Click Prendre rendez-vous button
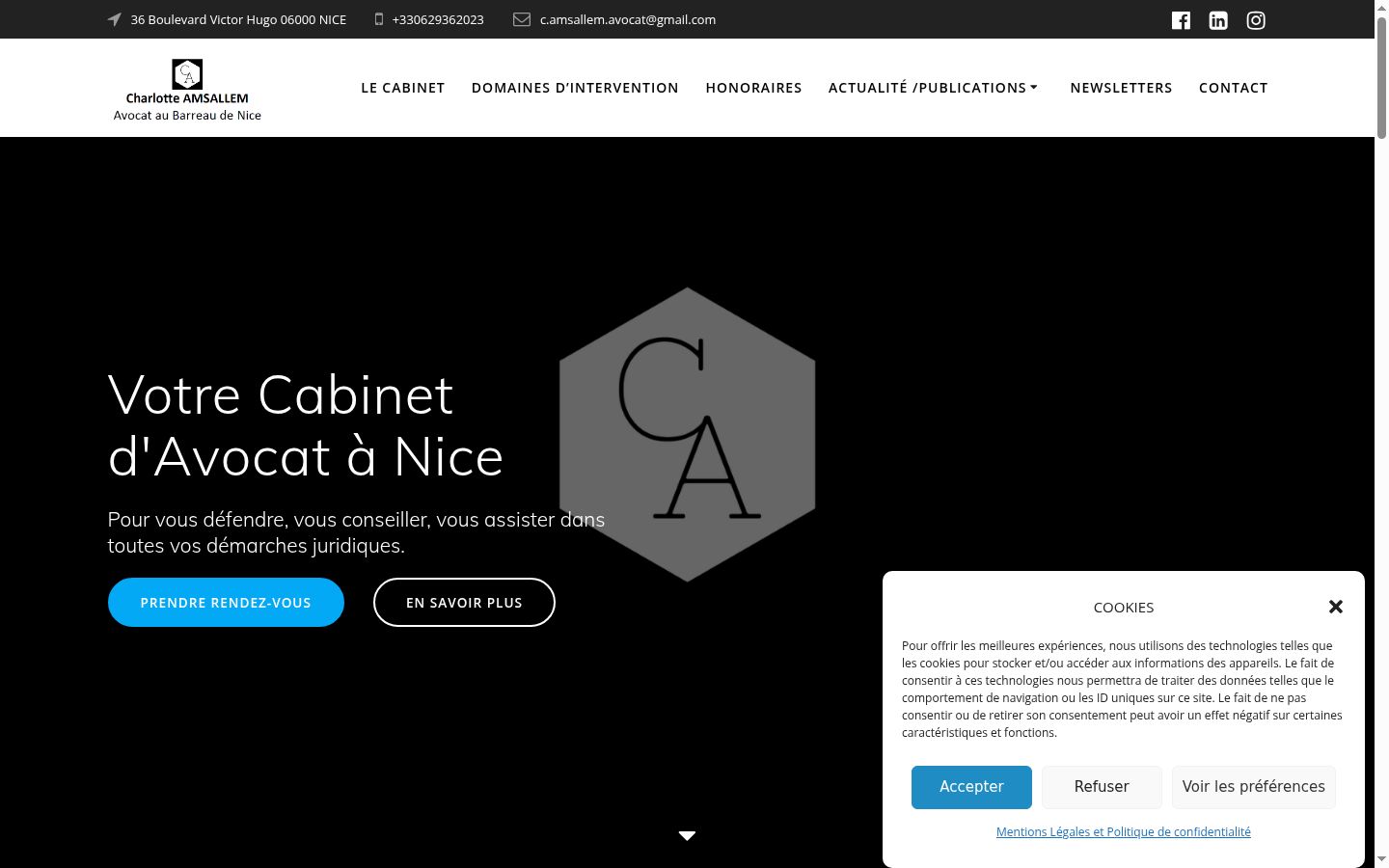The width and height of the screenshot is (1389, 868). pyautogui.click(x=226, y=603)
